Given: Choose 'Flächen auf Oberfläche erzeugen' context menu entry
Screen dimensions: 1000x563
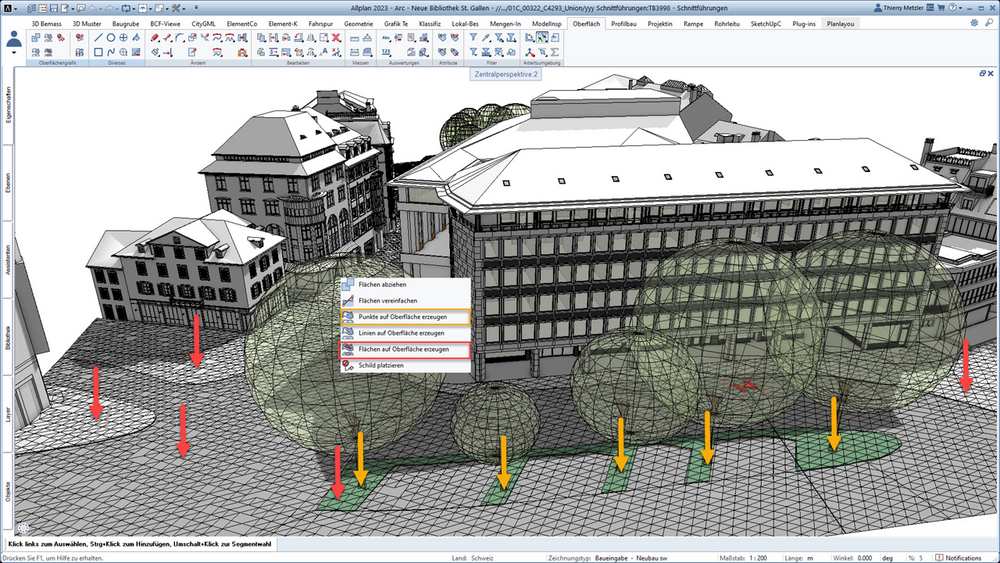Looking at the screenshot, I should coord(406,349).
